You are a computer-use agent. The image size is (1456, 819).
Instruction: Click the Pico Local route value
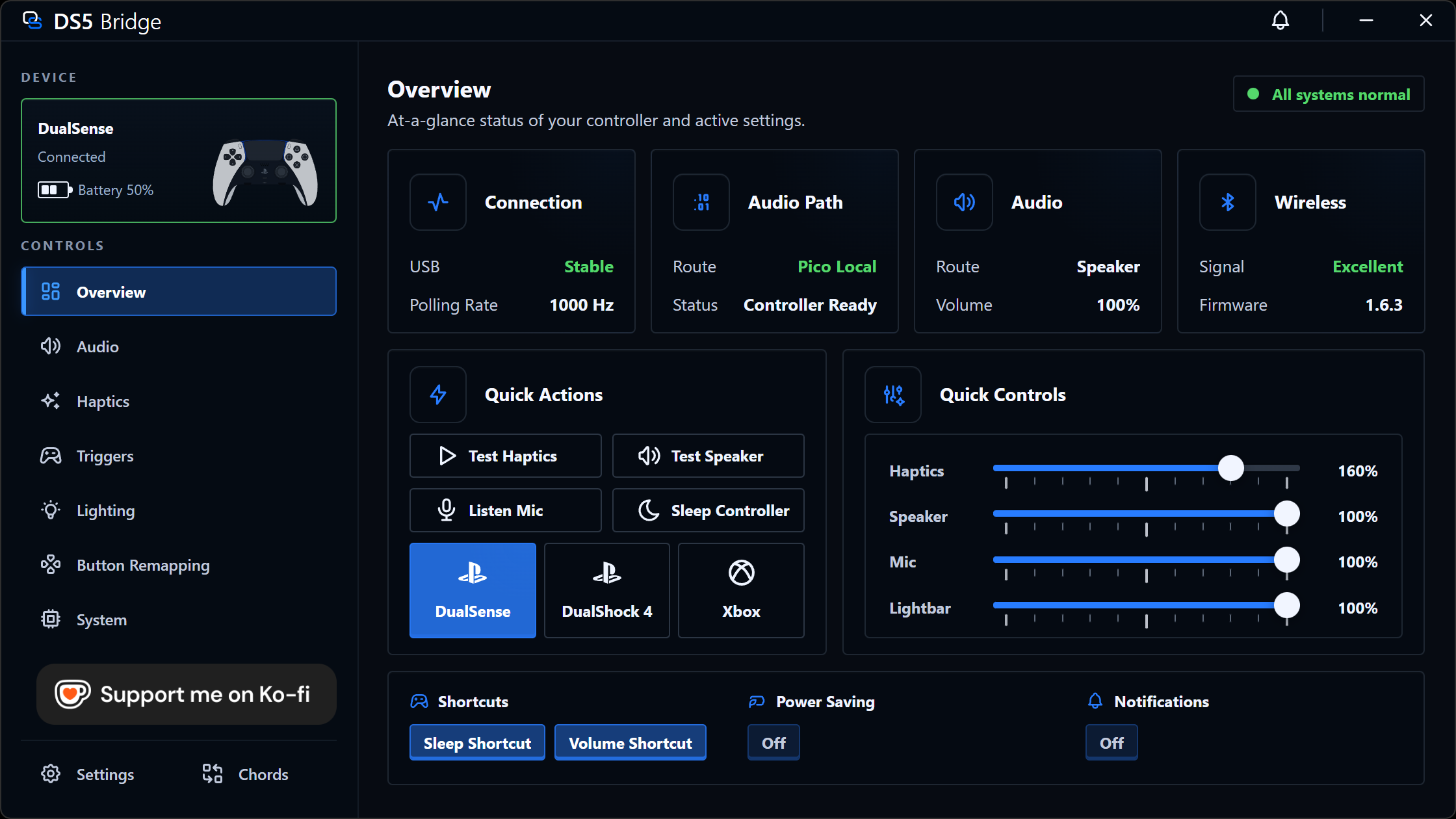click(837, 266)
